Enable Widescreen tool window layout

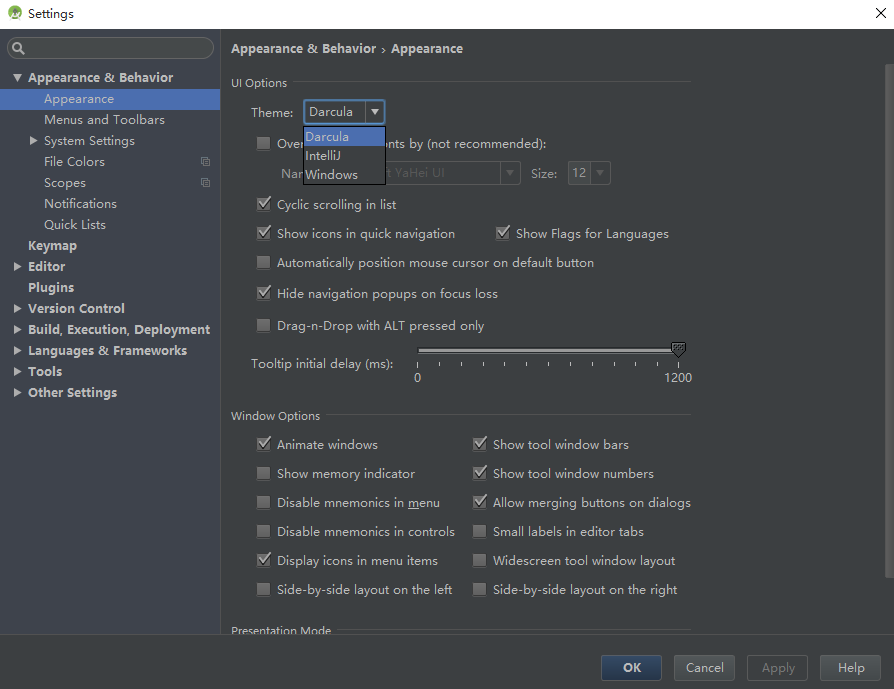click(x=479, y=561)
